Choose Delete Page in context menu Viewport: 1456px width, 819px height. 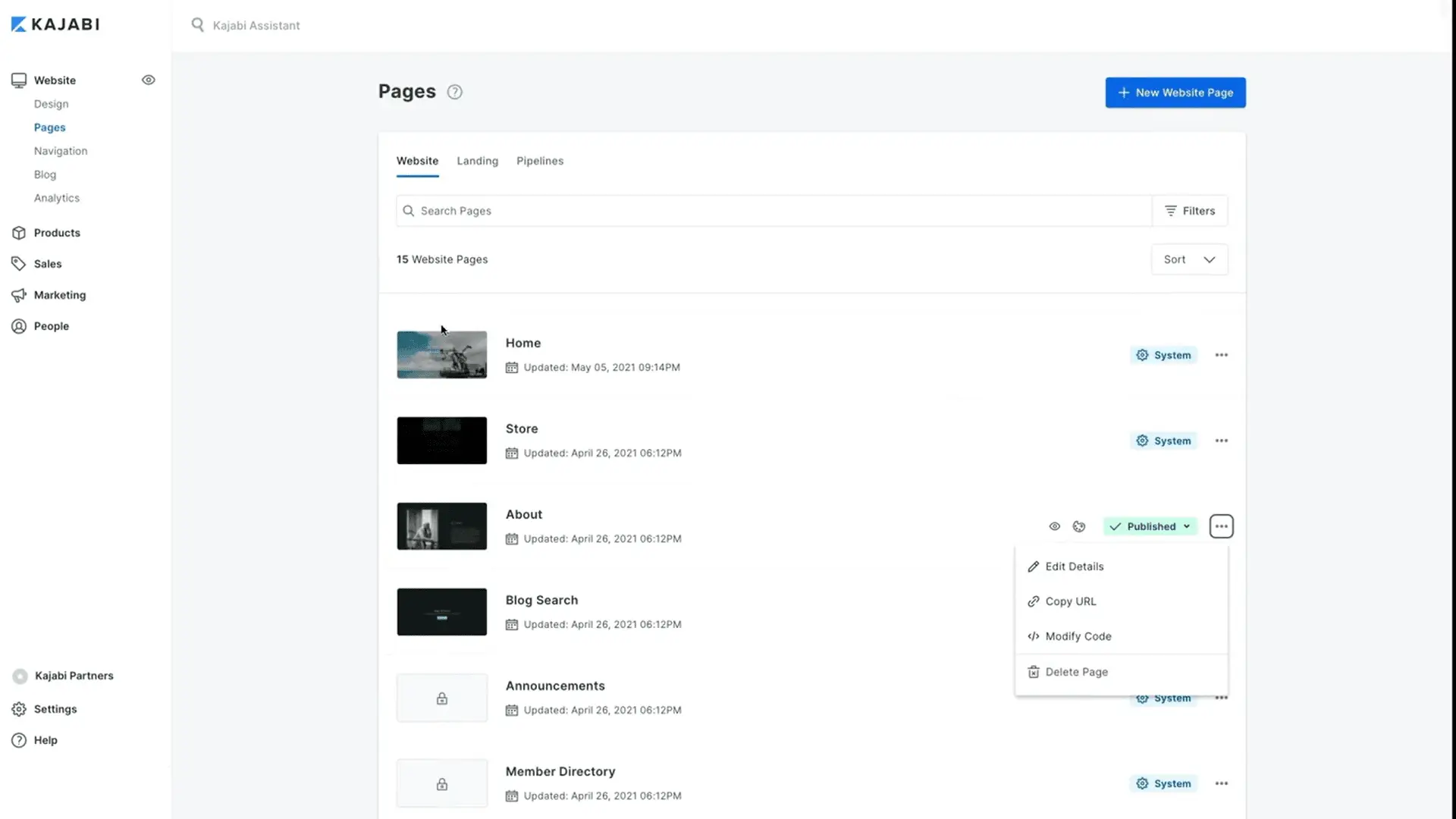[x=1076, y=672]
